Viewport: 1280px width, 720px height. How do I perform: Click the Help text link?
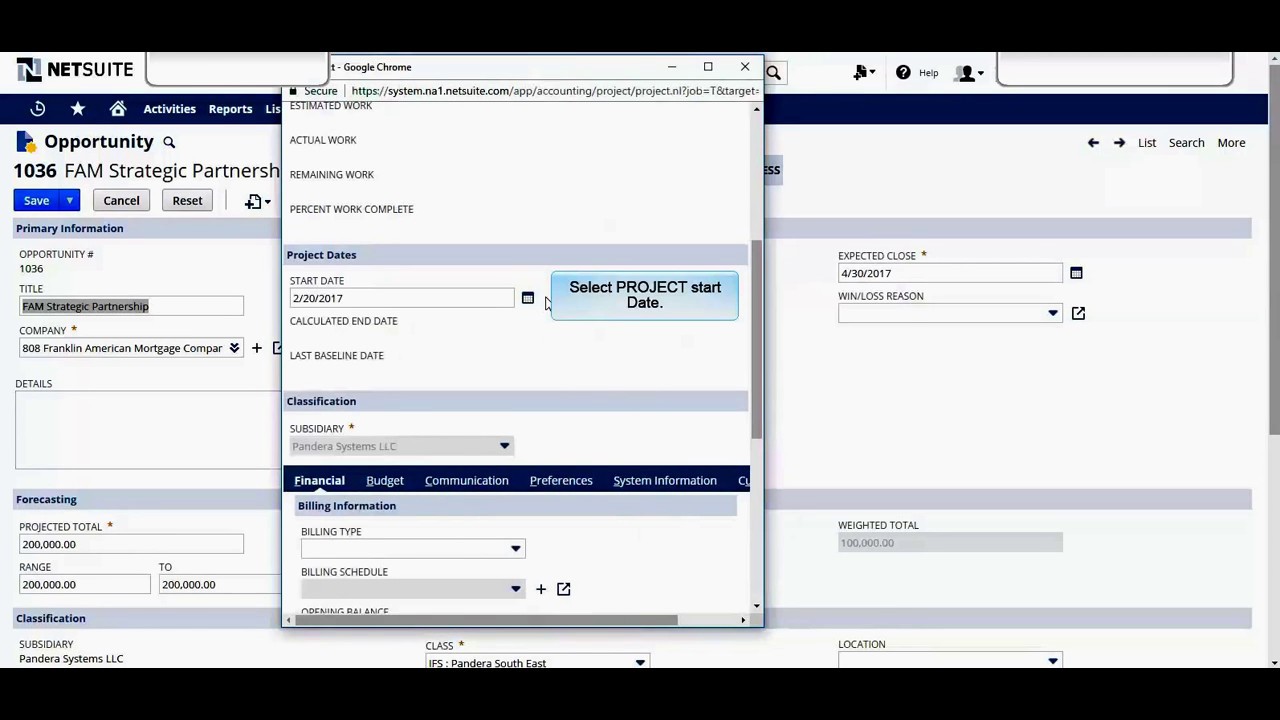coord(928,73)
